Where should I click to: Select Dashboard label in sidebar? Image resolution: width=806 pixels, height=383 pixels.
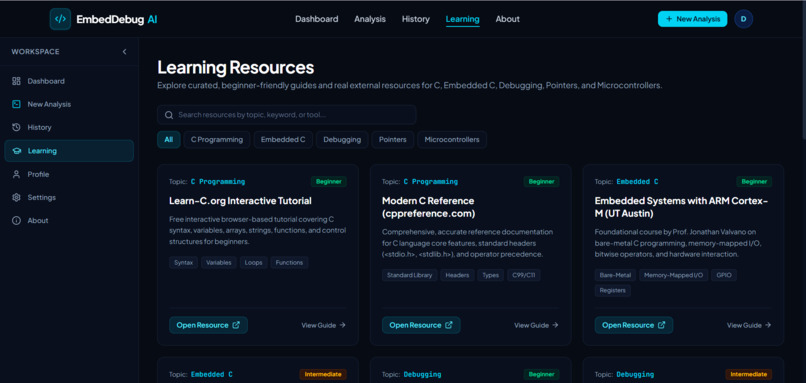tap(46, 81)
